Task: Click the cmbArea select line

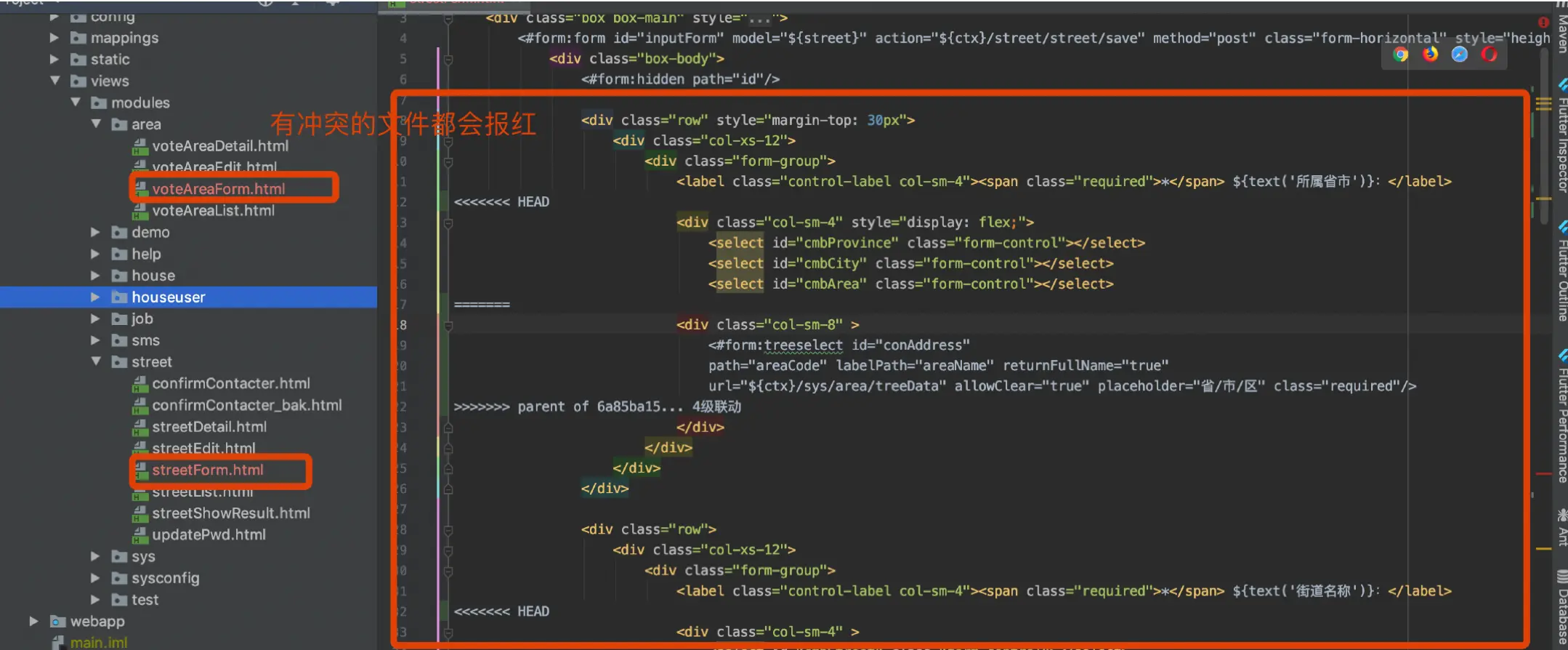Action: coord(910,284)
